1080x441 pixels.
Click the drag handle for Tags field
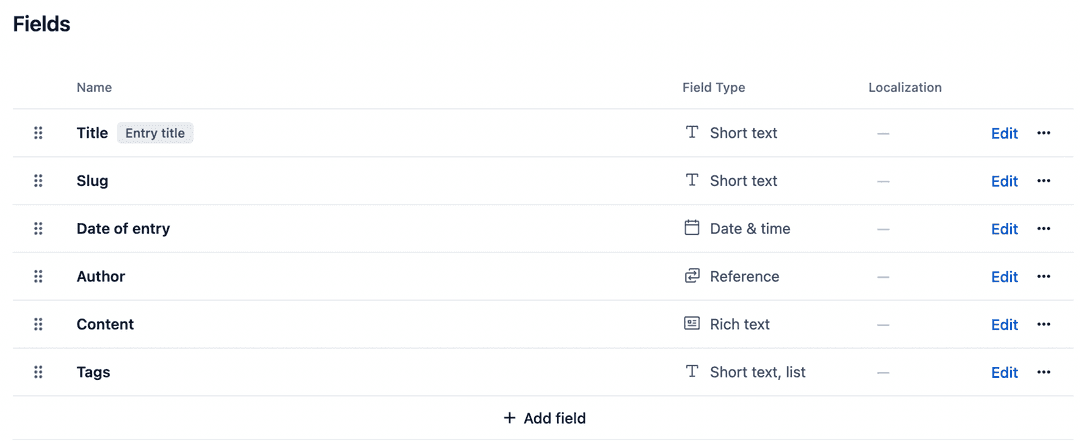pos(38,373)
